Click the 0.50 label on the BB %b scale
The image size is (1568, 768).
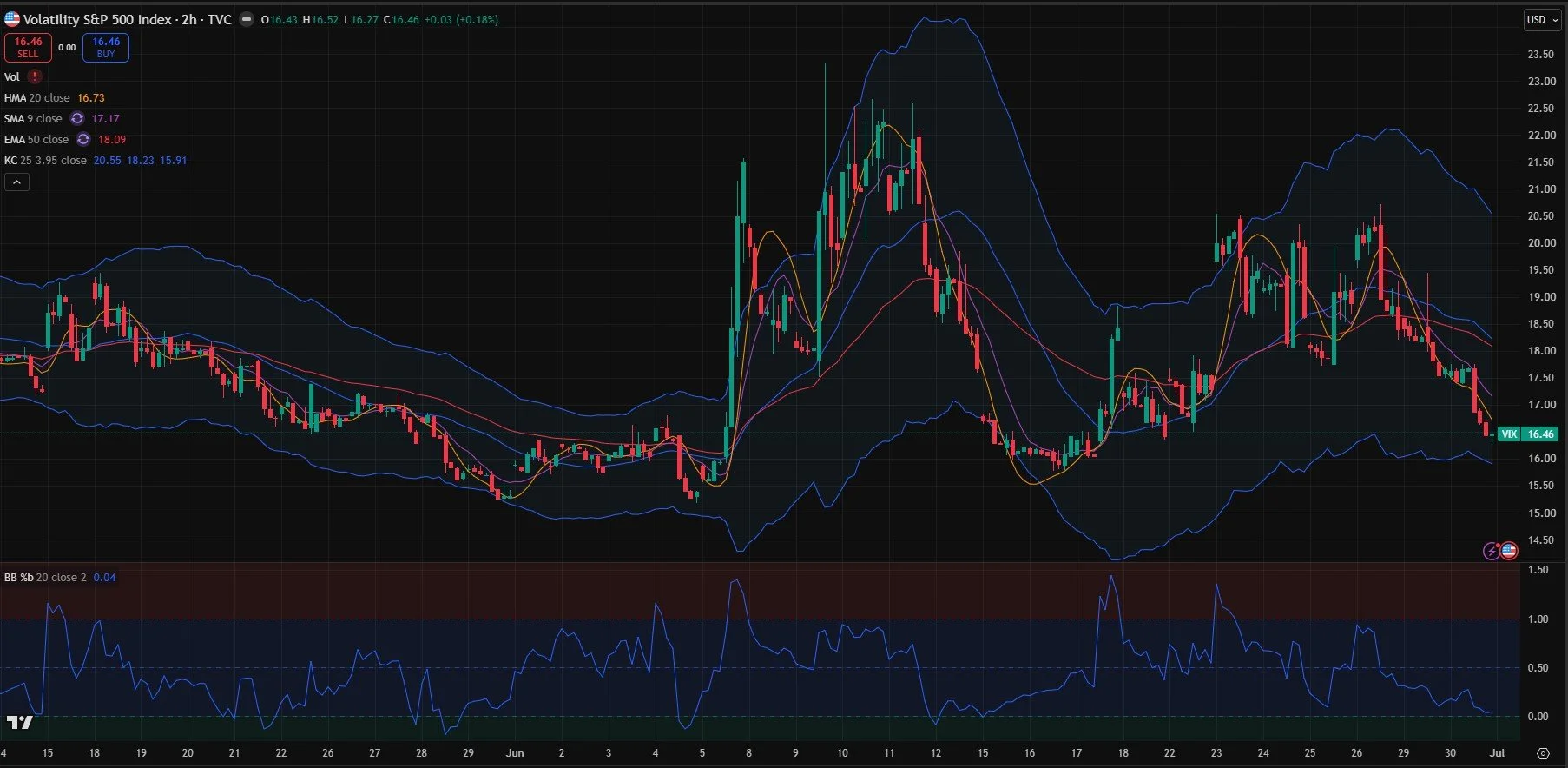pyautogui.click(x=1538, y=667)
